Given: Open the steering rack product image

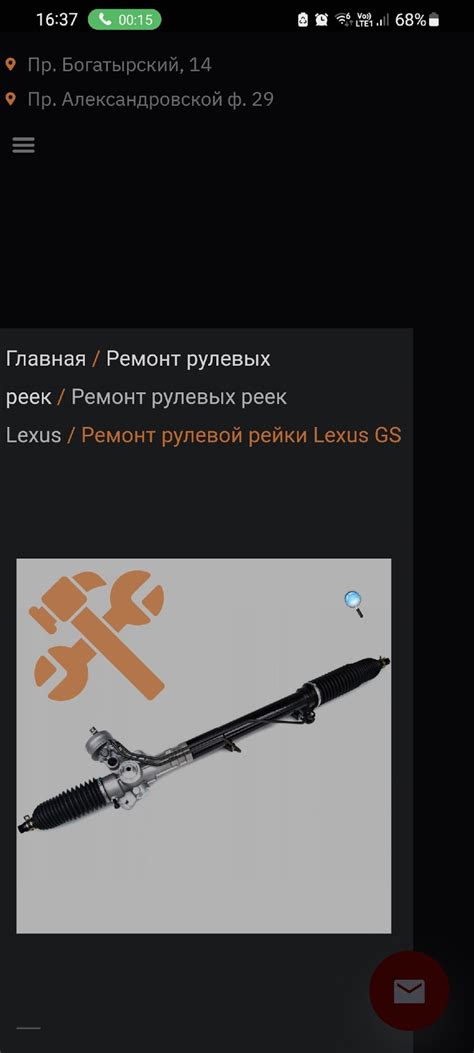Looking at the screenshot, I should tap(203, 746).
